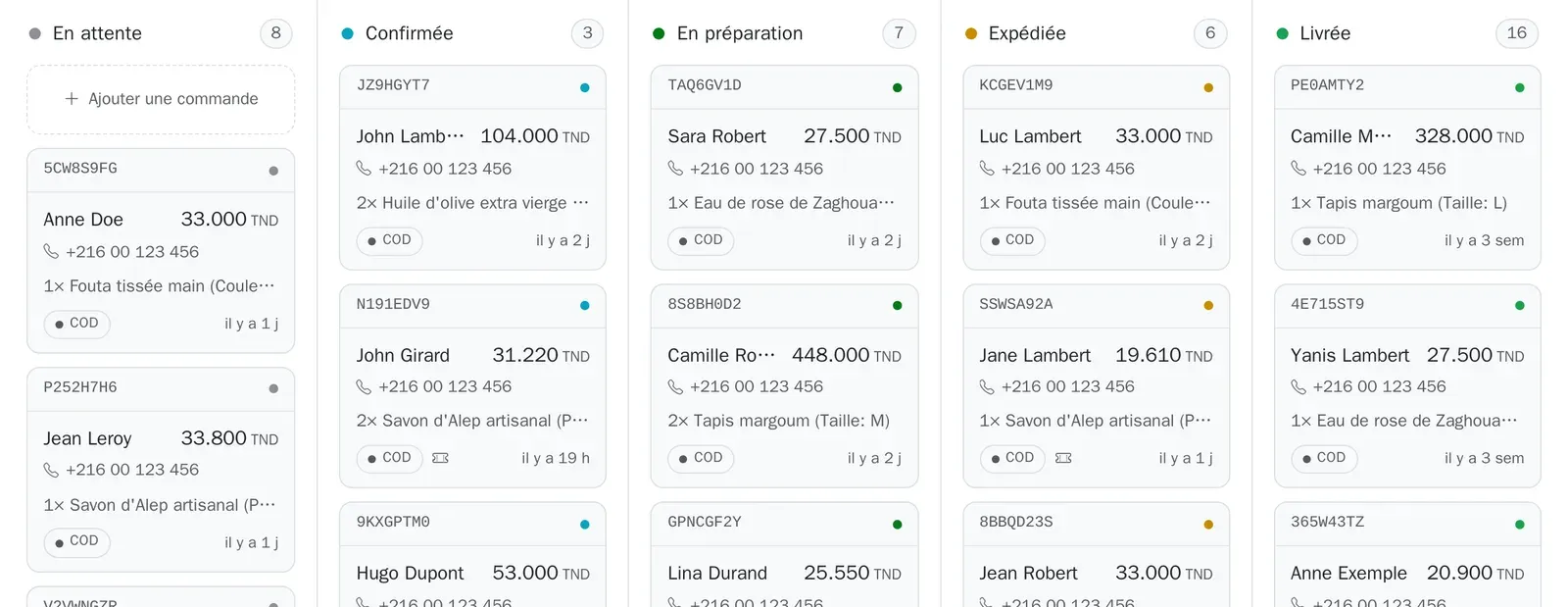Click status dot on order P252H7H6

(273, 389)
